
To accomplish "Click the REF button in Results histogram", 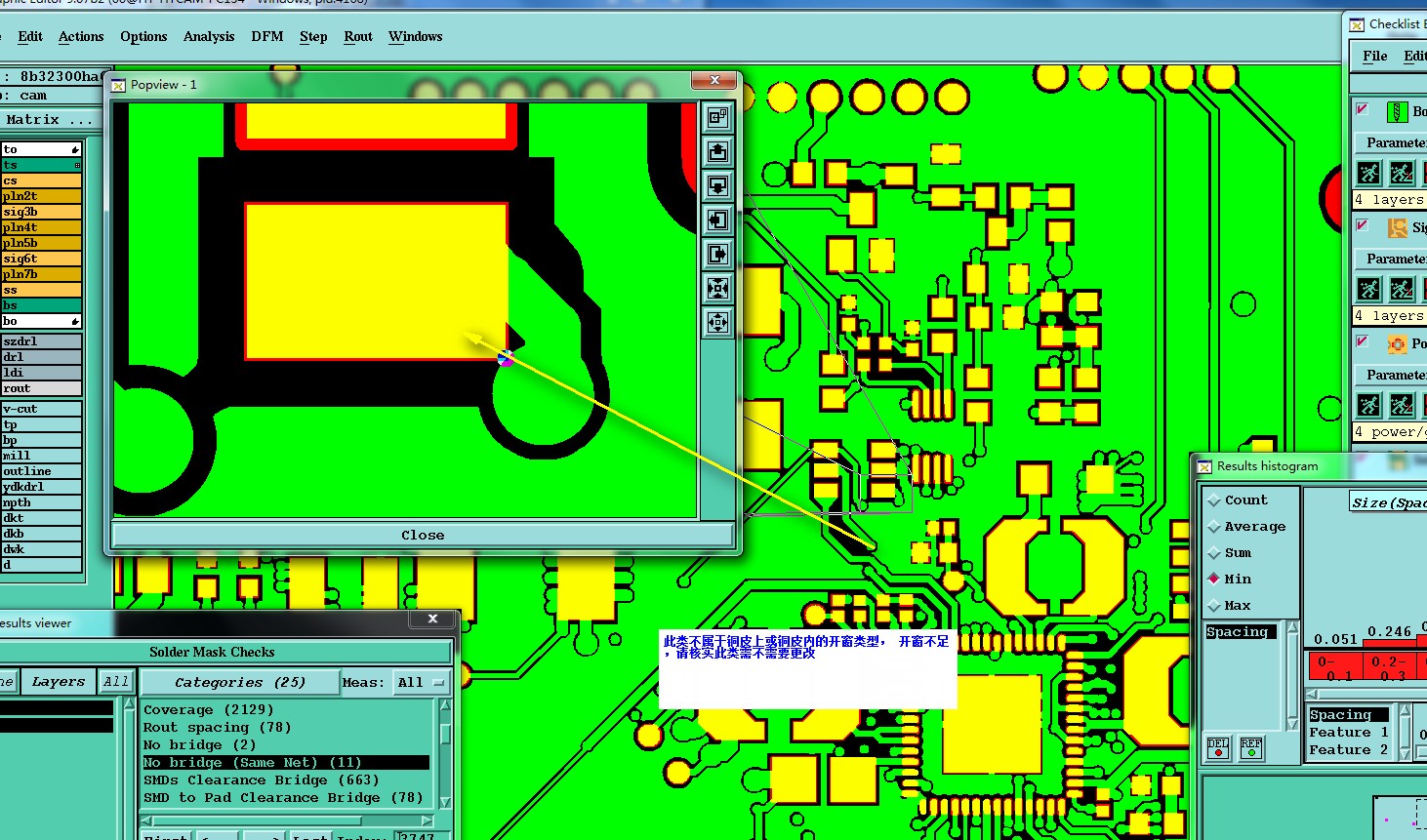I will click(1251, 748).
